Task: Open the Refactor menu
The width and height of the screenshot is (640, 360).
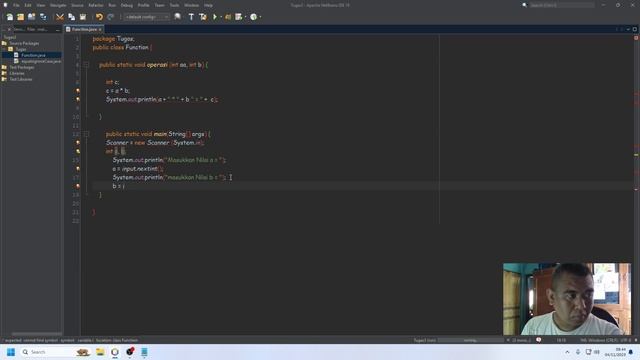Action: pos(96,5)
